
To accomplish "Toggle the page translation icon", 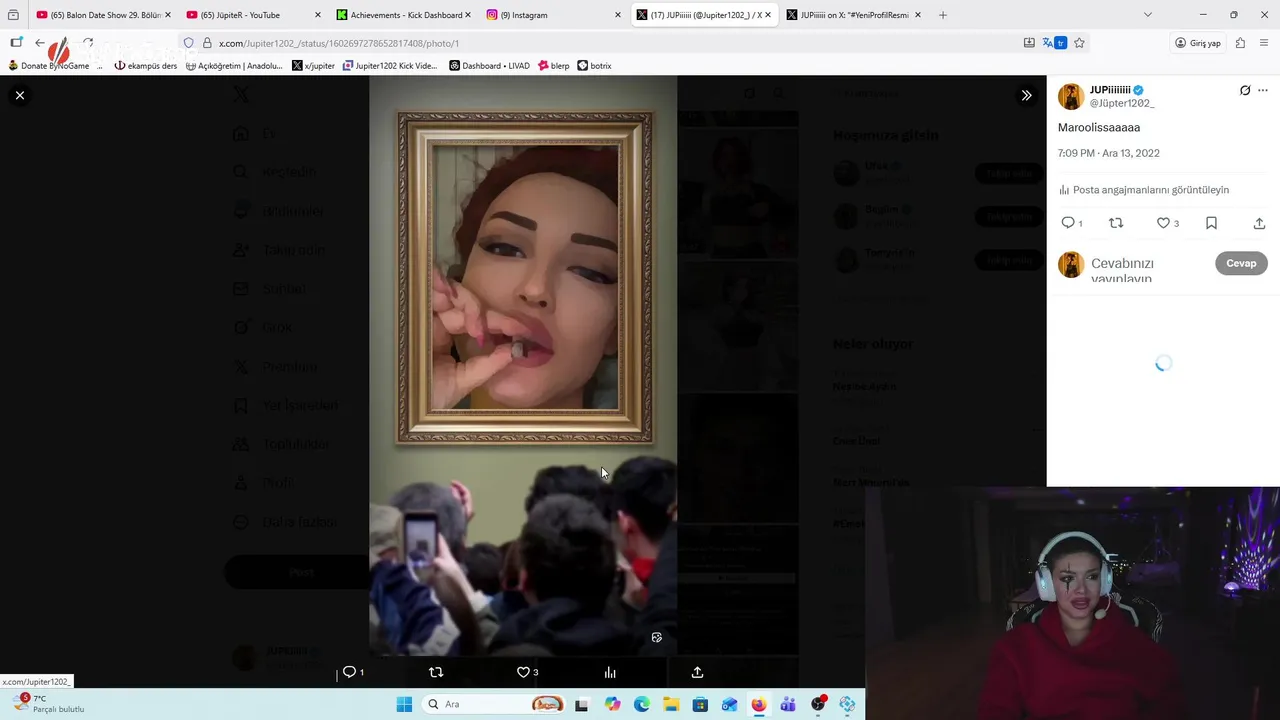I will point(1054,43).
